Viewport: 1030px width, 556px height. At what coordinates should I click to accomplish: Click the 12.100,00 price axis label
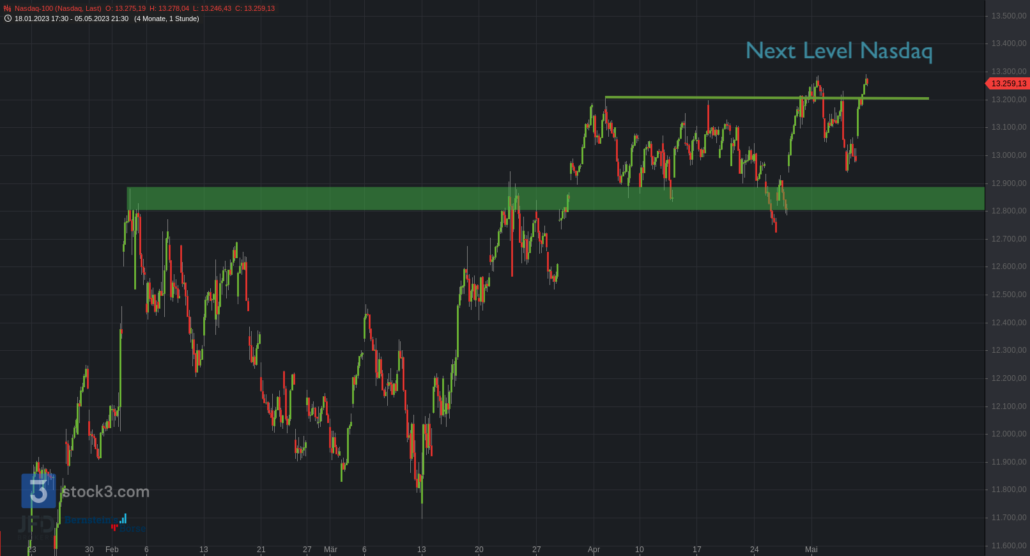[1009, 405]
